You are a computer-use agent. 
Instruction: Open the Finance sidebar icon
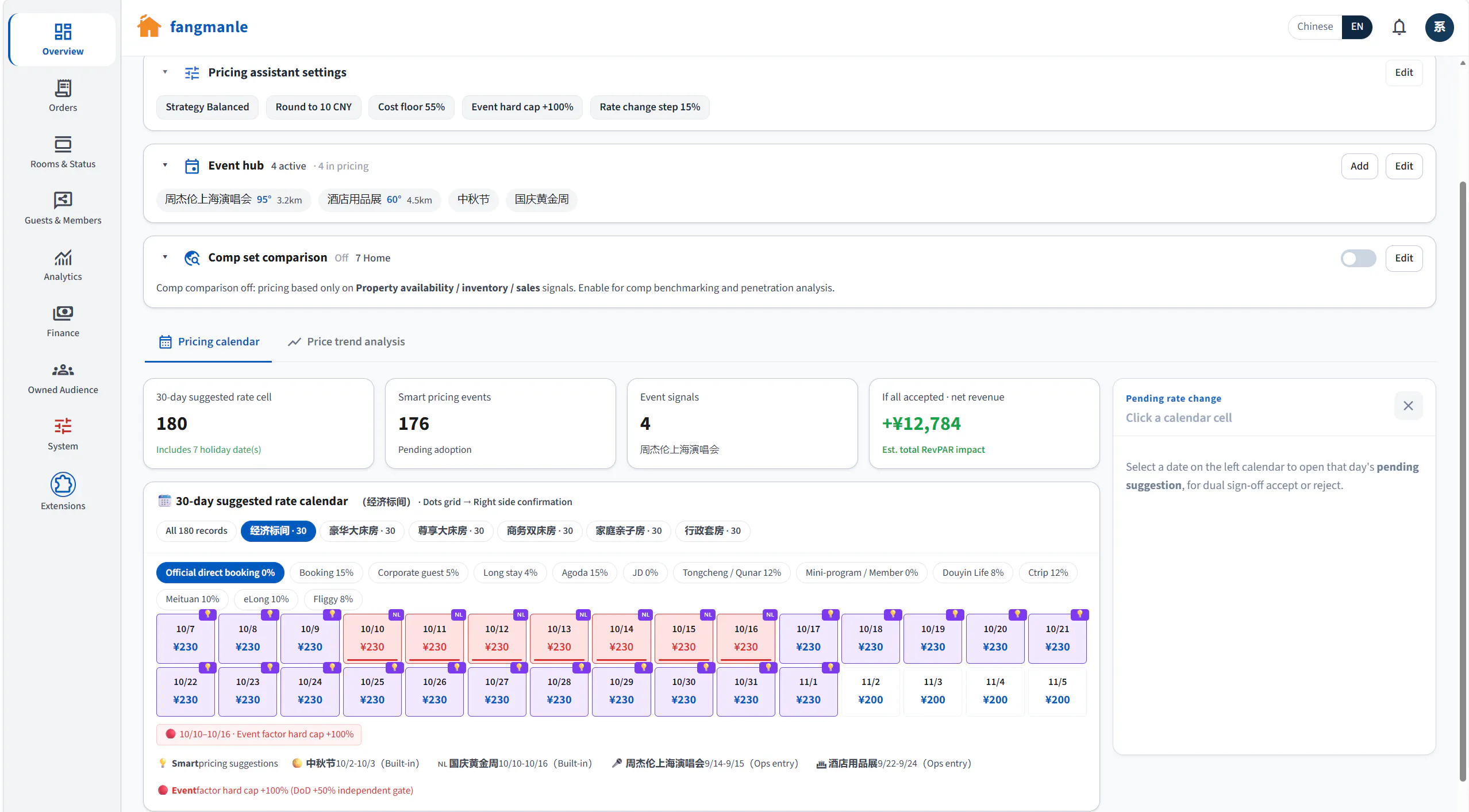(x=63, y=313)
